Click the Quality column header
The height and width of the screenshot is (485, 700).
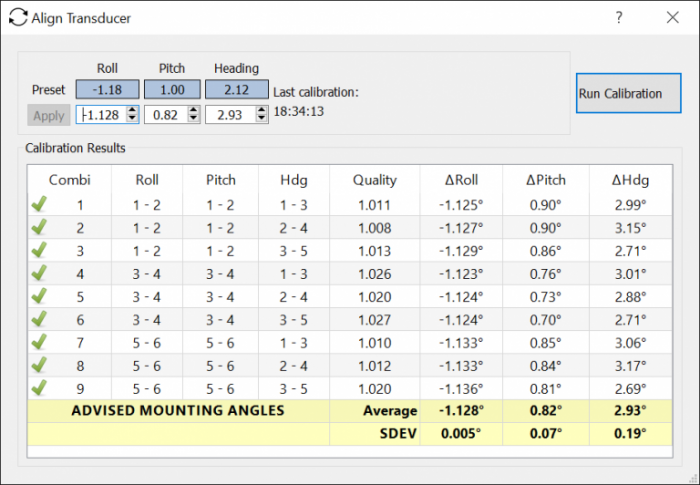(375, 180)
